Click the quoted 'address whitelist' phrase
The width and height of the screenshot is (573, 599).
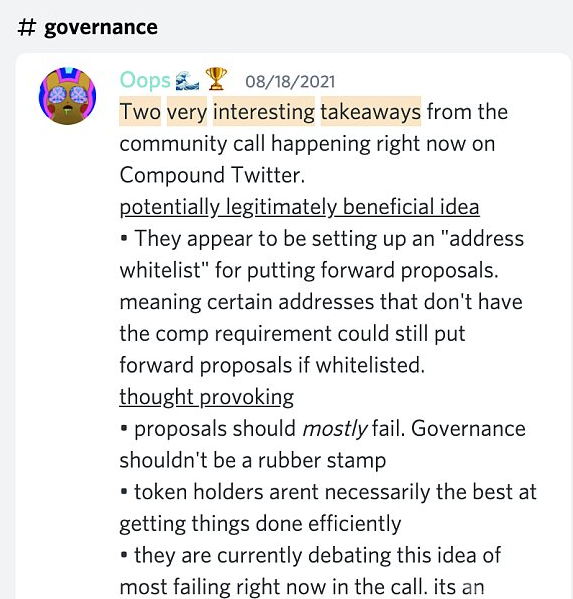[x=322, y=254]
